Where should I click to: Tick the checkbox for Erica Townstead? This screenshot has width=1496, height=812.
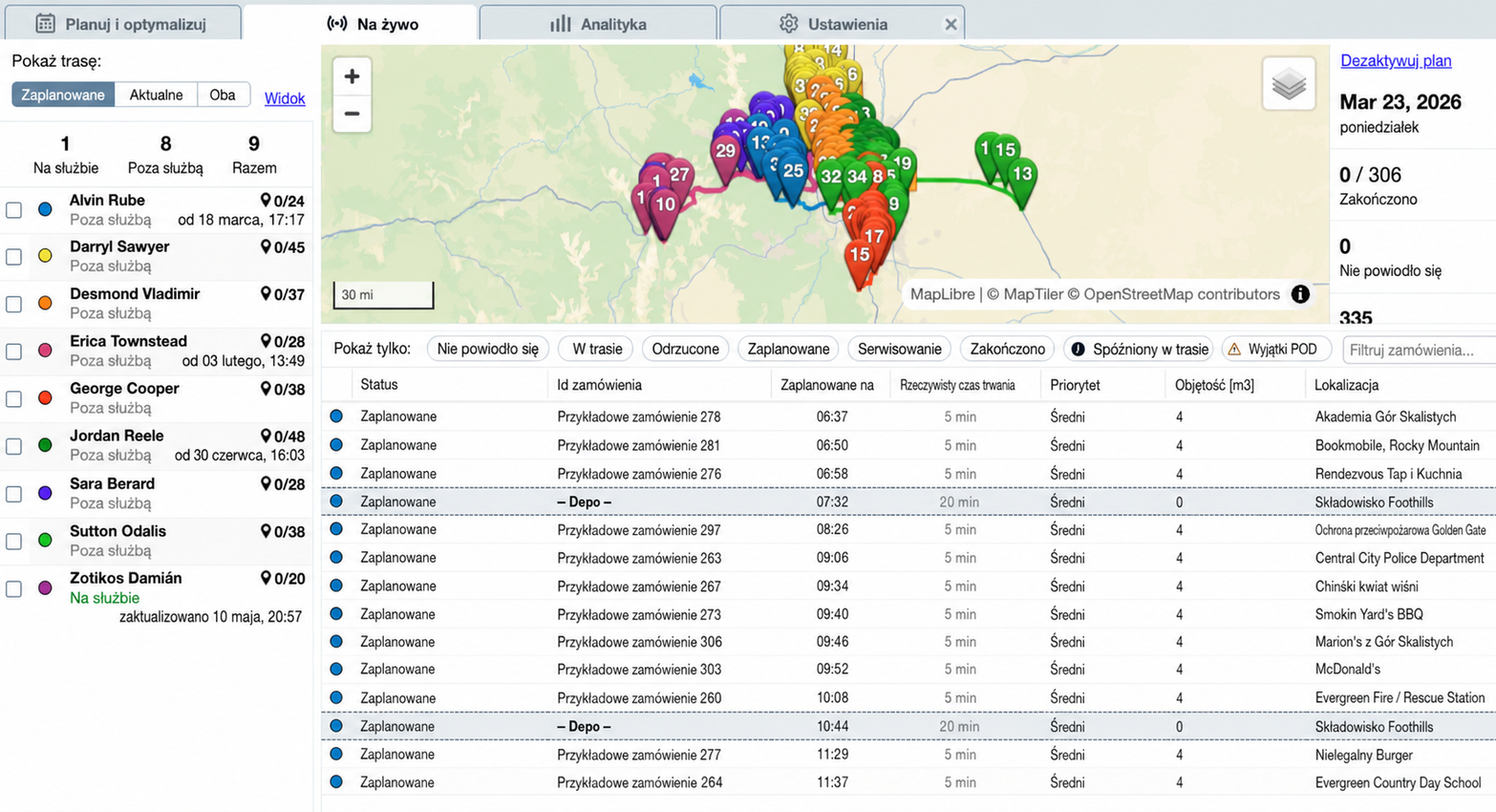tap(13, 352)
